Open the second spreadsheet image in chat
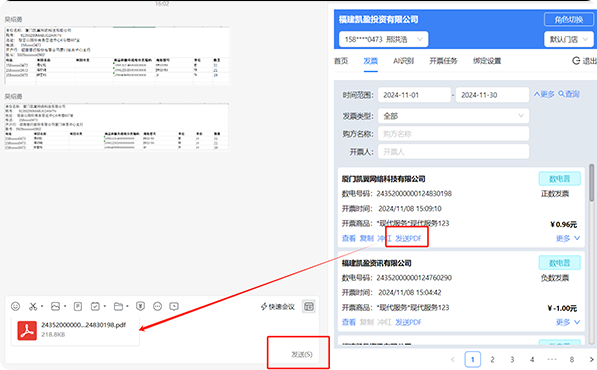The width and height of the screenshot is (597, 370). (117, 127)
